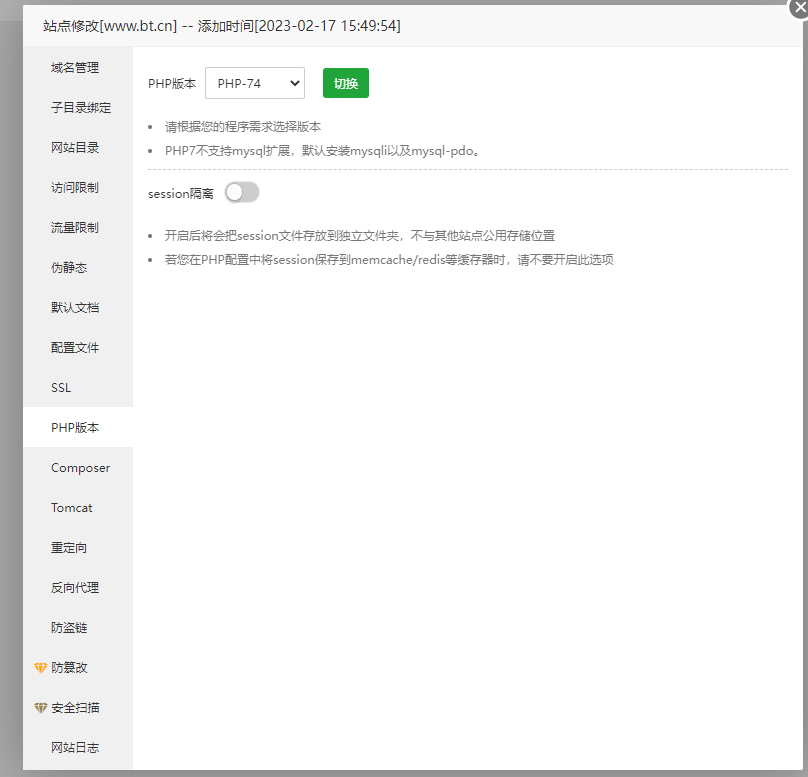The width and height of the screenshot is (808, 777).
Task: Select the 网站日志 tab
Action: click(x=75, y=748)
